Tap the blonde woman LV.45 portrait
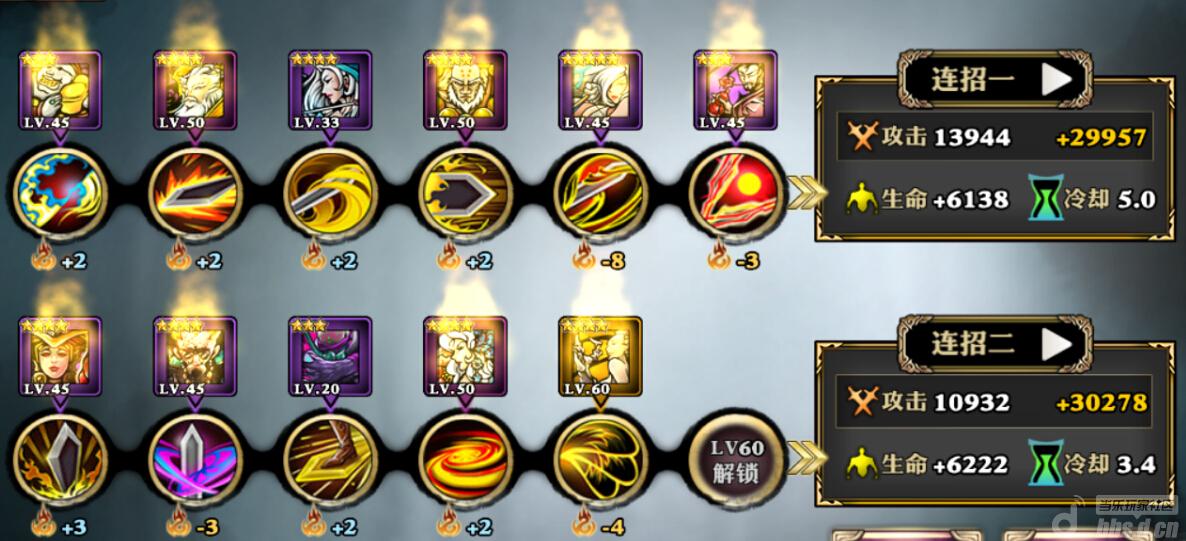 pos(60,358)
